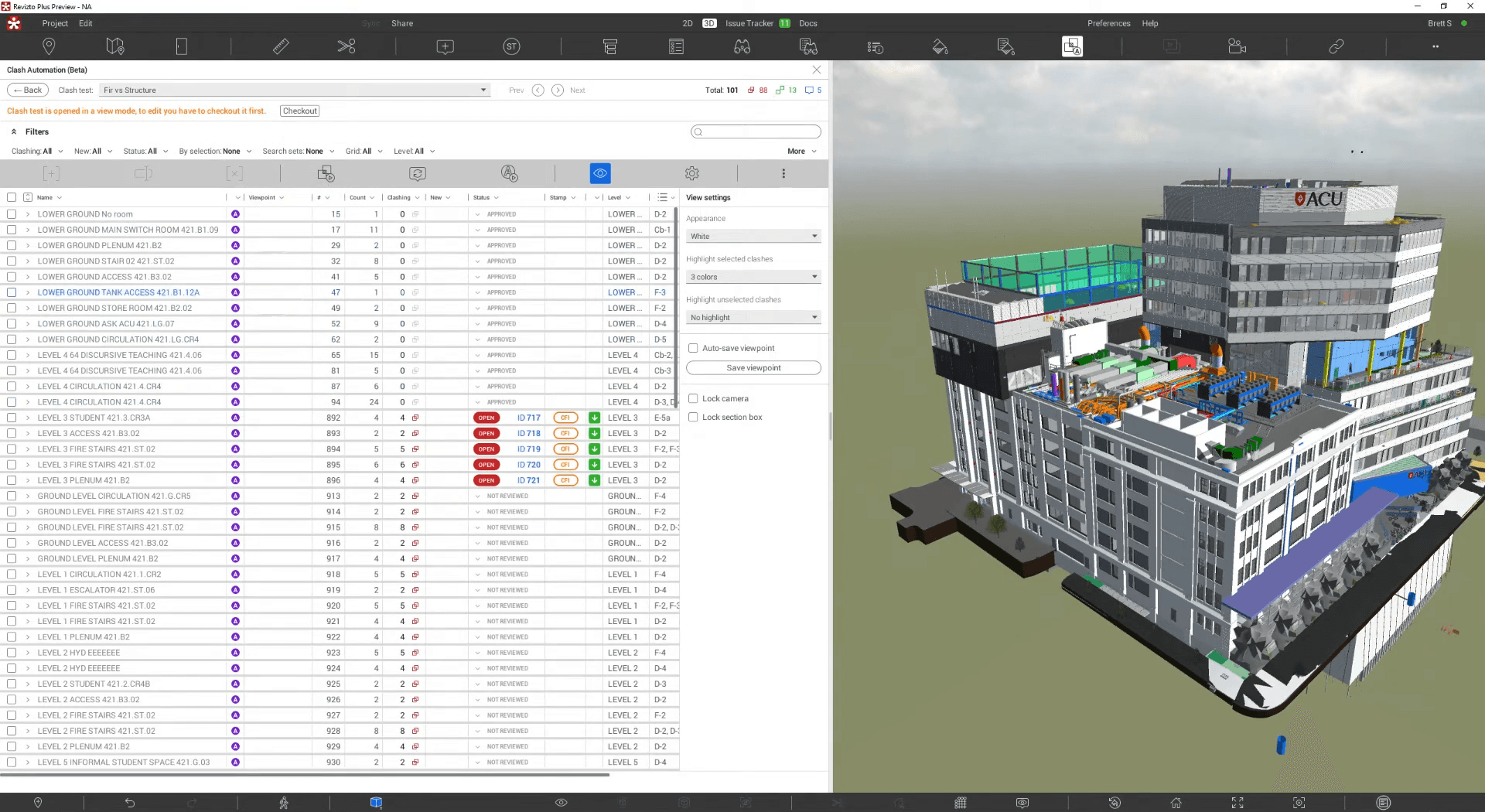
Task: Click the clash search input field
Action: click(x=756, y=131)
